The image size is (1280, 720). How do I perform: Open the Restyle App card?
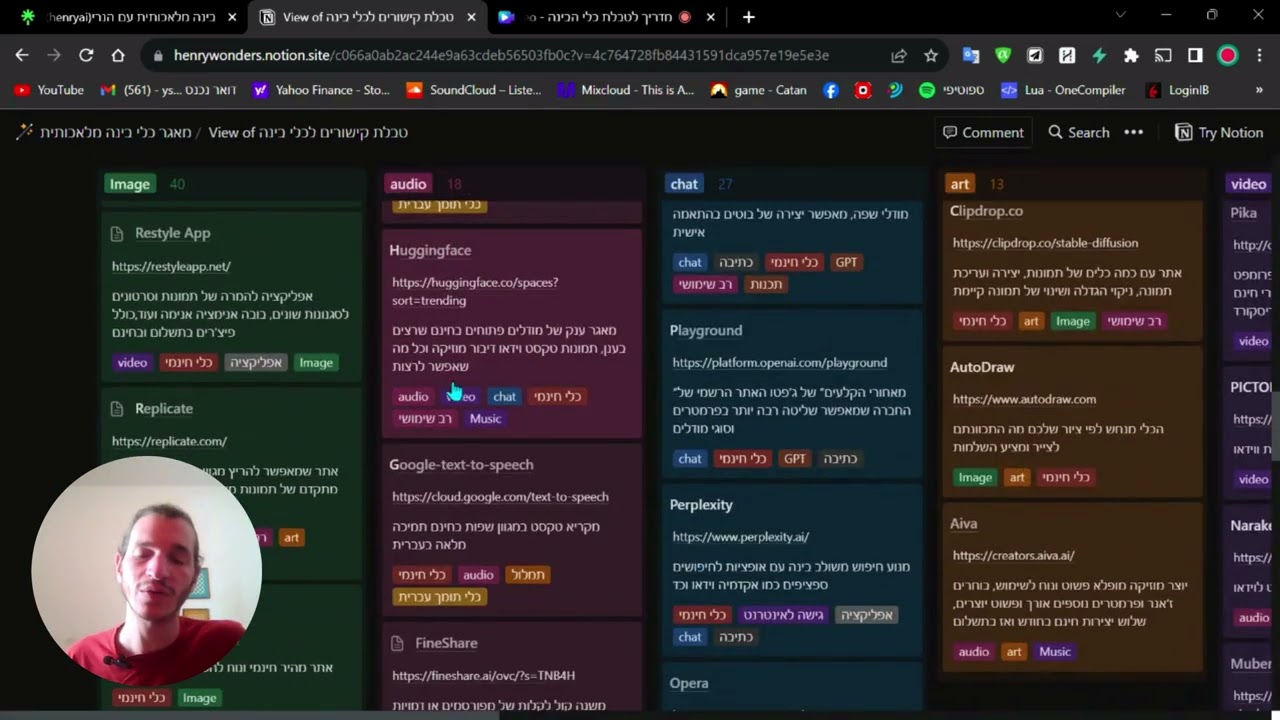pos(173,233)
